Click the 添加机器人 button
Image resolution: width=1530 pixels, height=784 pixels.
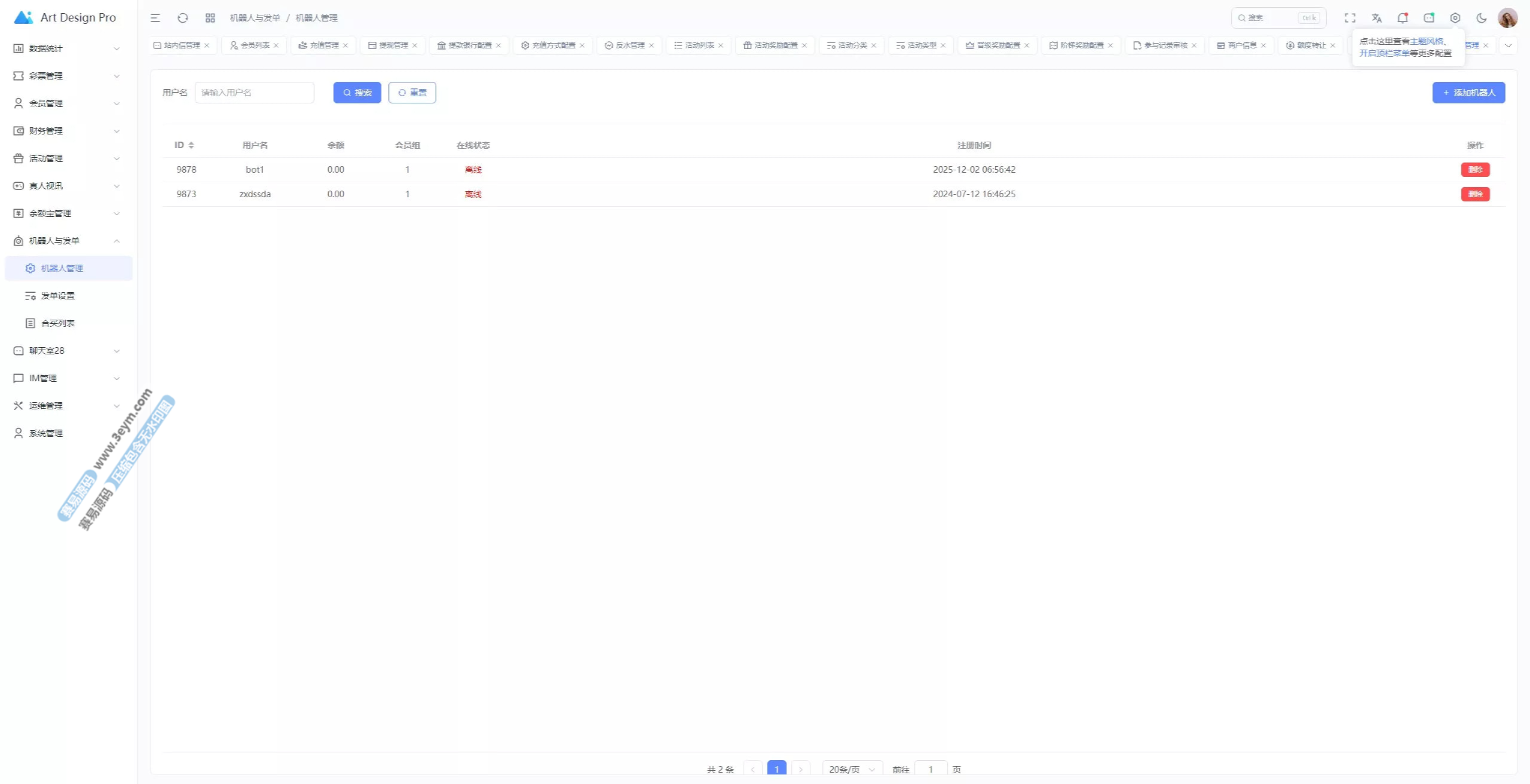click(1468, 93)
